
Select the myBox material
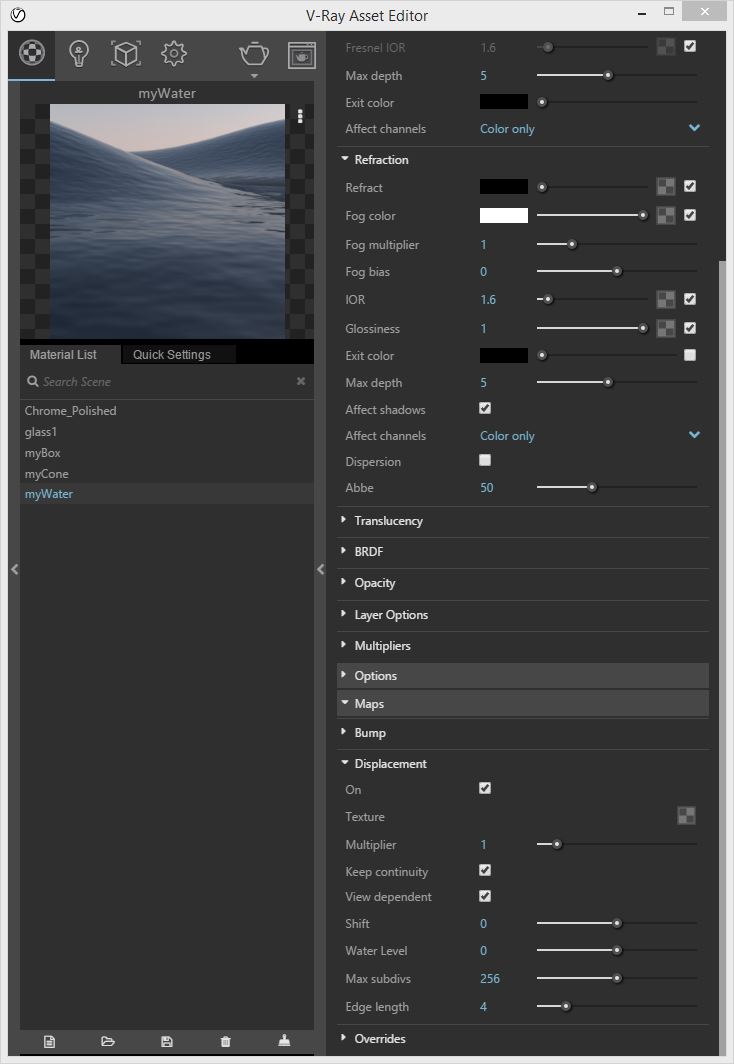coord(167,453)
